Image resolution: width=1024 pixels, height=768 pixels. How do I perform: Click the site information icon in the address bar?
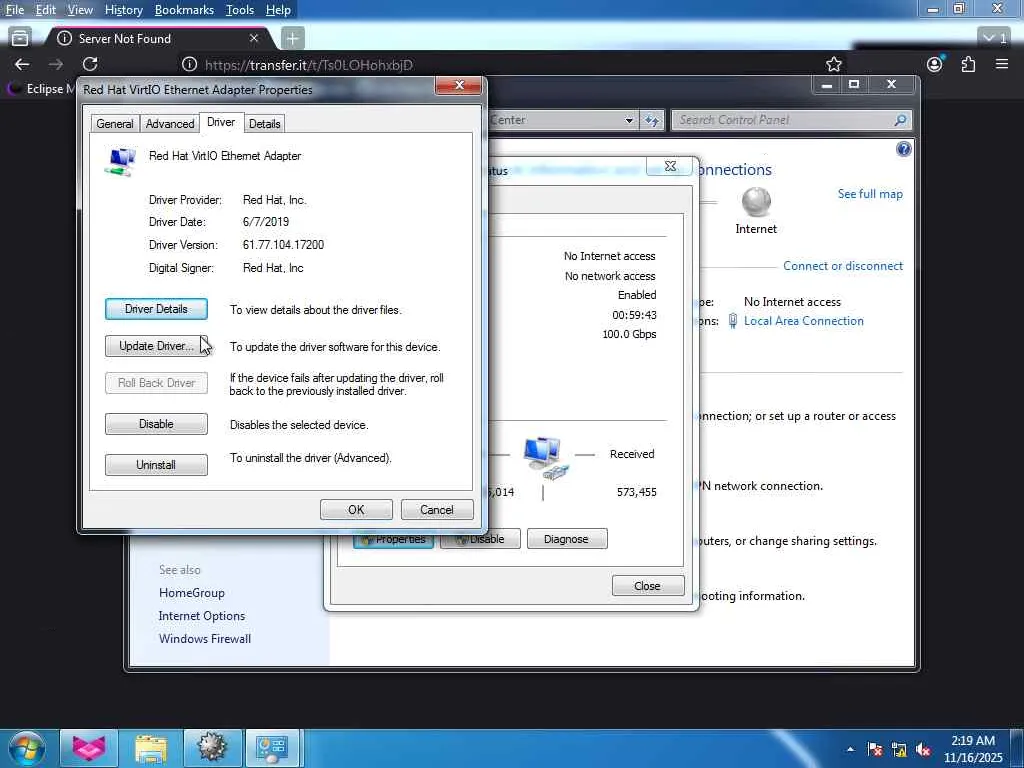189,65
